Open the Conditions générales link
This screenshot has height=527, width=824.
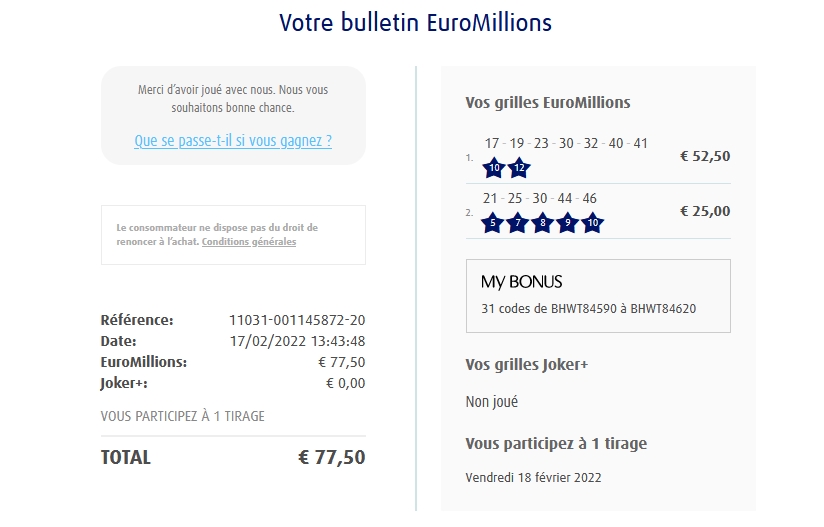tap(249, 241)
